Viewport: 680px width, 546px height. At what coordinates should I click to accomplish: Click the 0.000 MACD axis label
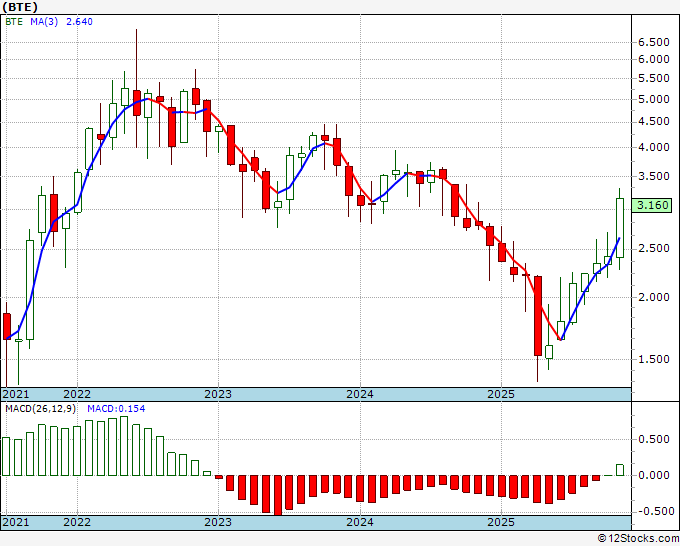point(654,476)
